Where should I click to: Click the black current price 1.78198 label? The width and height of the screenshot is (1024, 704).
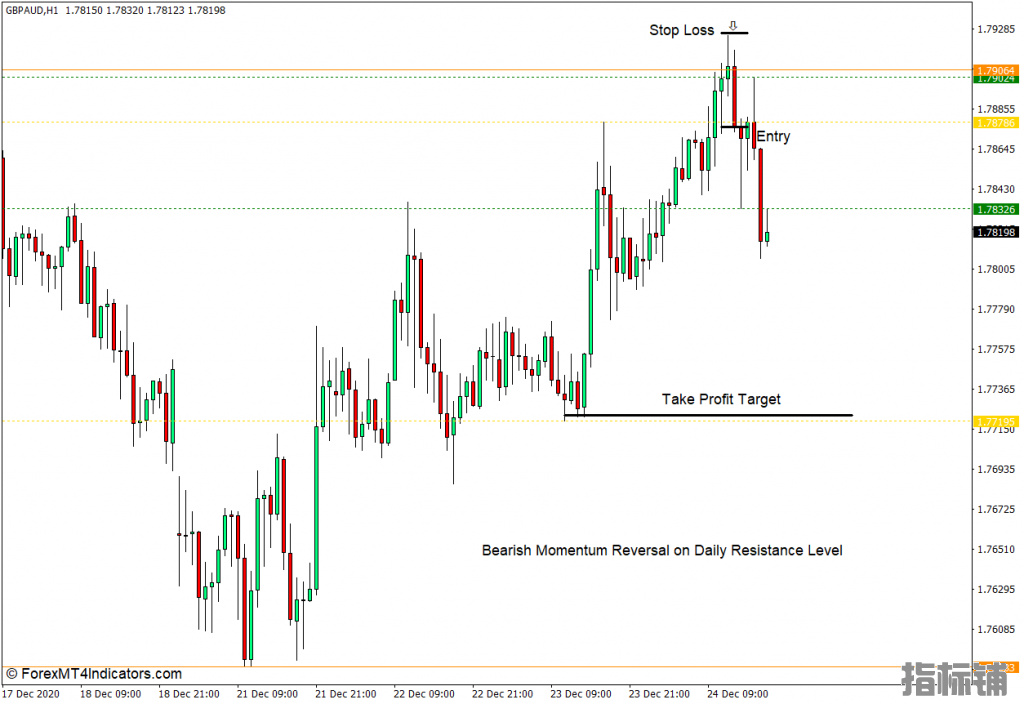point(995,232)
